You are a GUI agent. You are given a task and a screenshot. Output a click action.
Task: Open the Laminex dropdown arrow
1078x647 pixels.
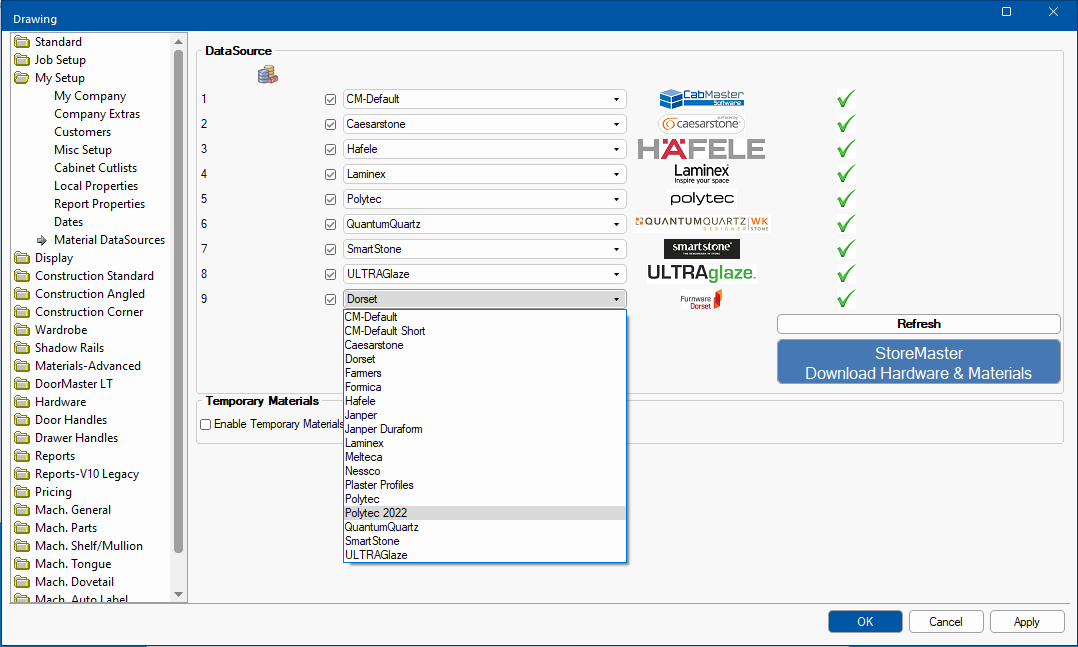click(617, 174)
